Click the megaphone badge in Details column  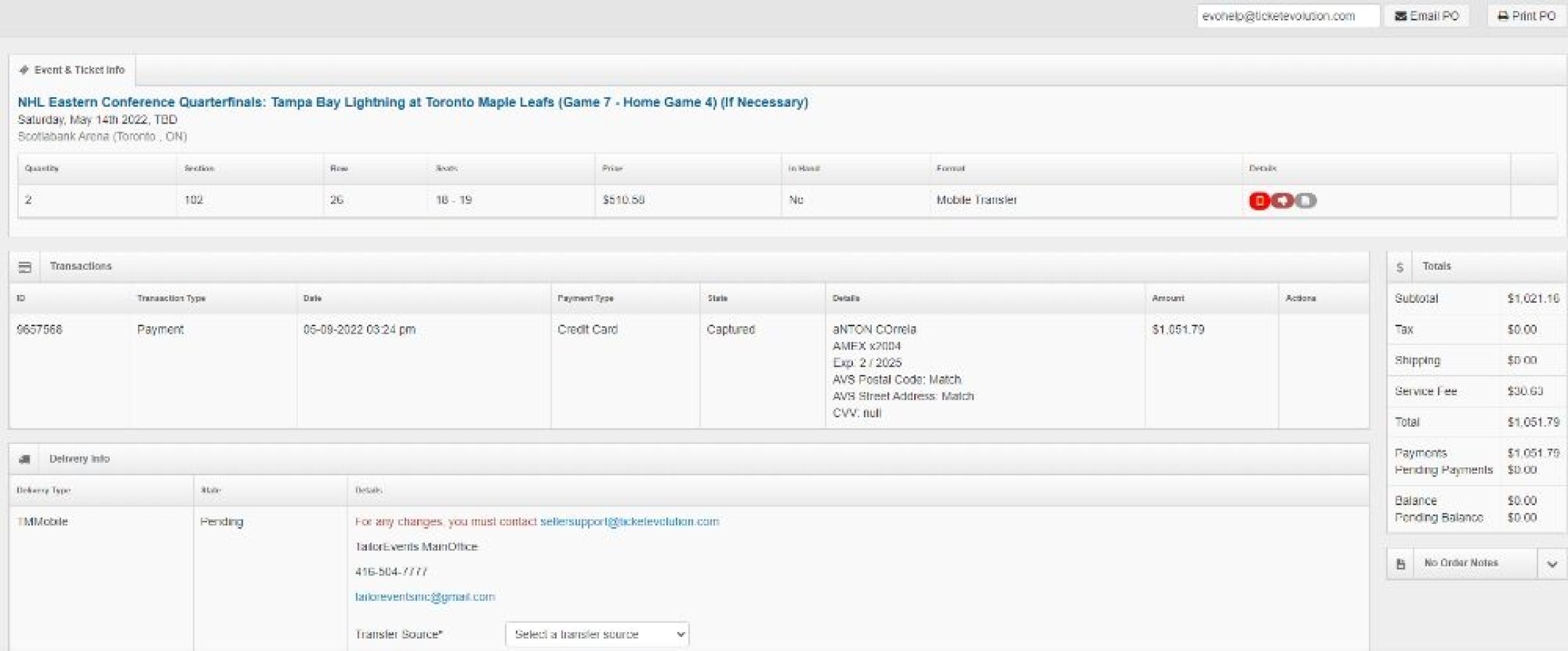pos(1282,201)
